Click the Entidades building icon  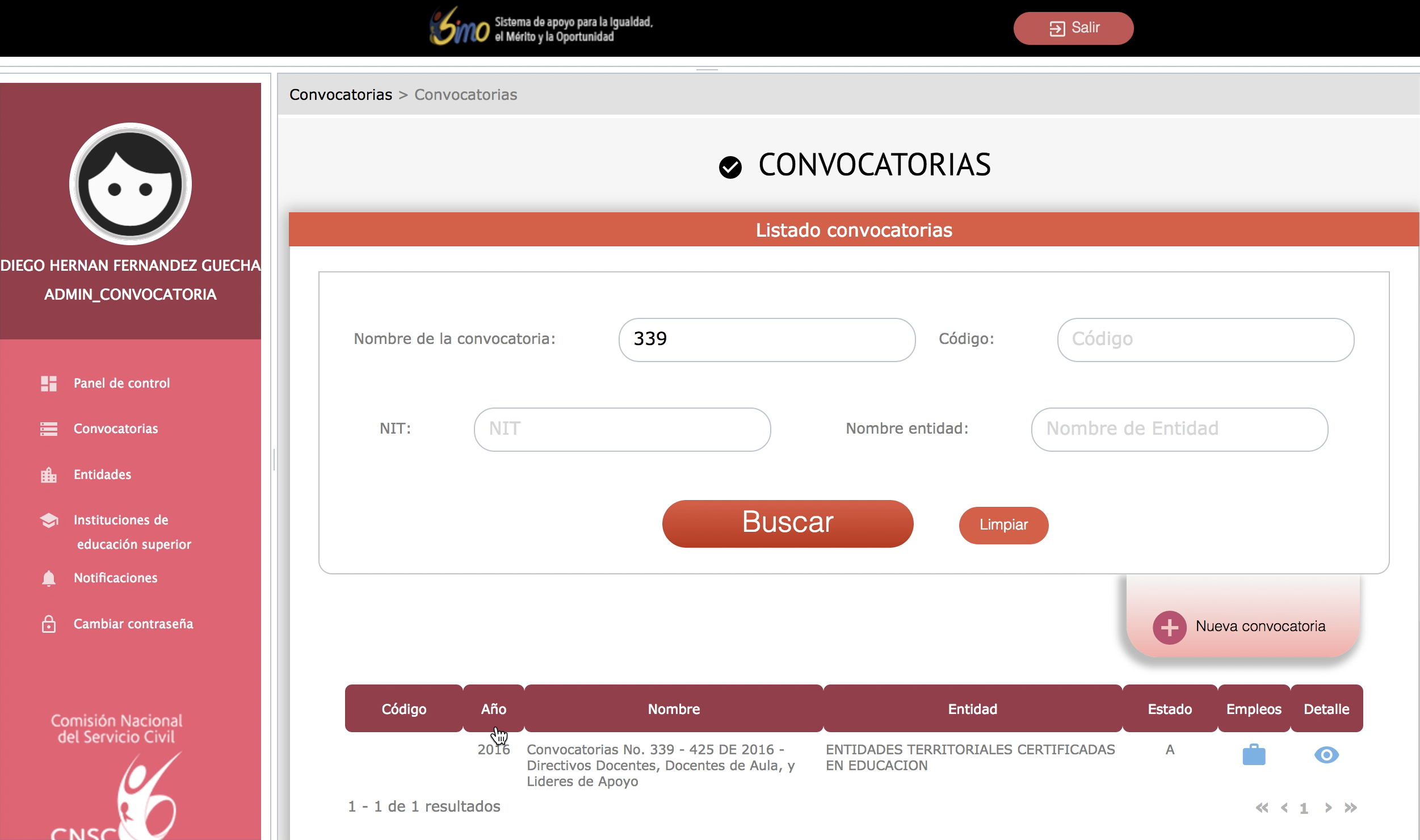point(49,475)
